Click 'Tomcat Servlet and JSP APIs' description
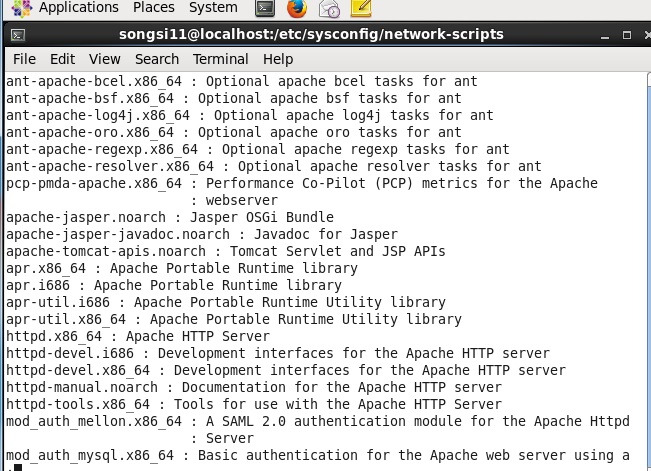The height and width of the screenshot is (471, 651). 338,252
